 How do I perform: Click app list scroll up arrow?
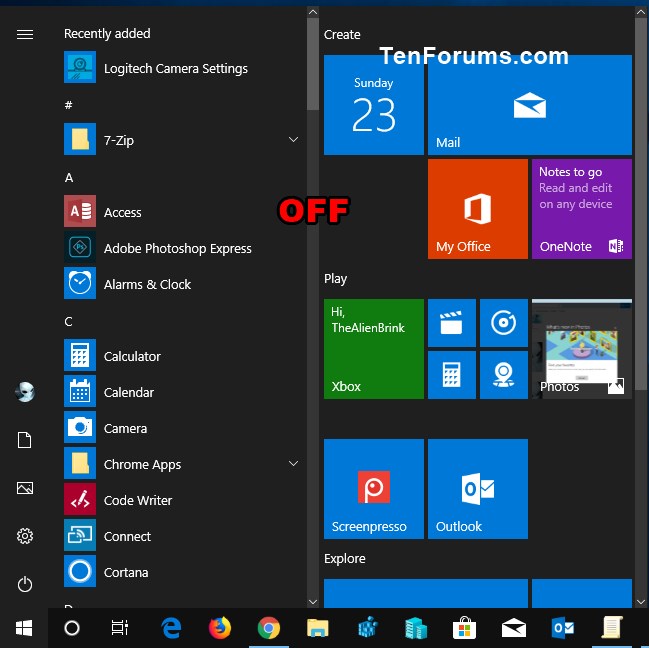[x=313, y=12]
